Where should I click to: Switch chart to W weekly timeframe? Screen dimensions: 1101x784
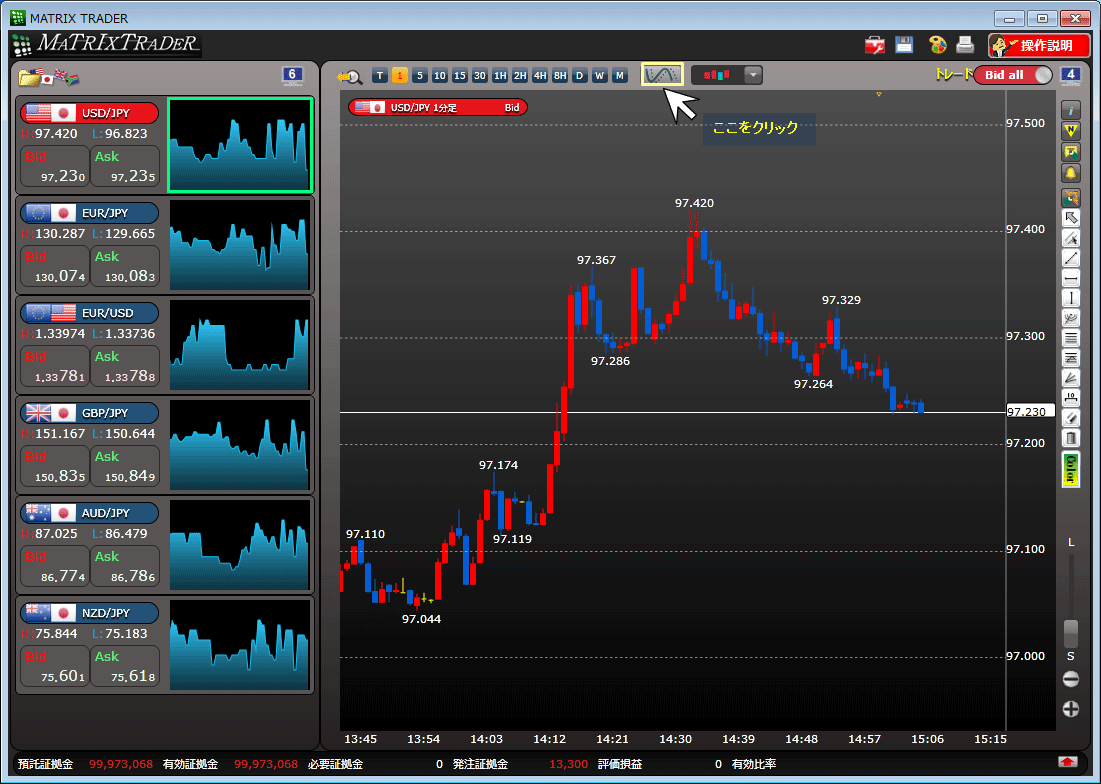coord(599,76)
